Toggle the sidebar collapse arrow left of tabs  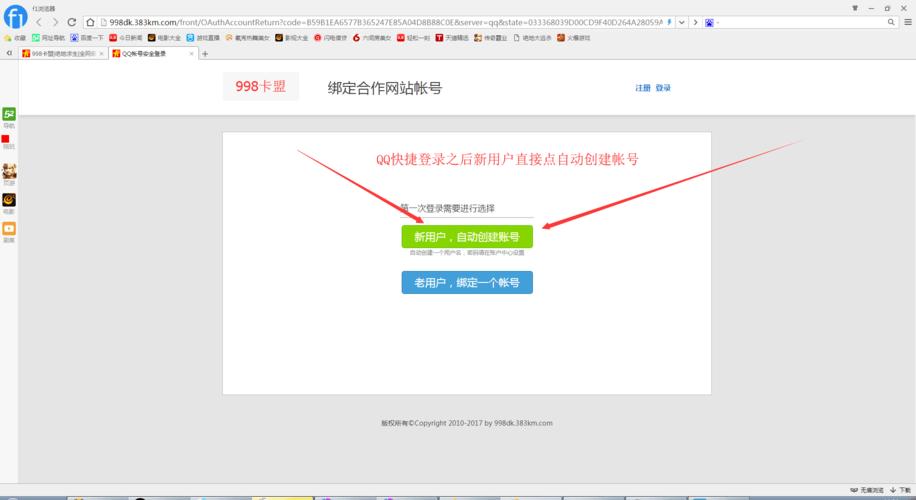click(9, 53)
